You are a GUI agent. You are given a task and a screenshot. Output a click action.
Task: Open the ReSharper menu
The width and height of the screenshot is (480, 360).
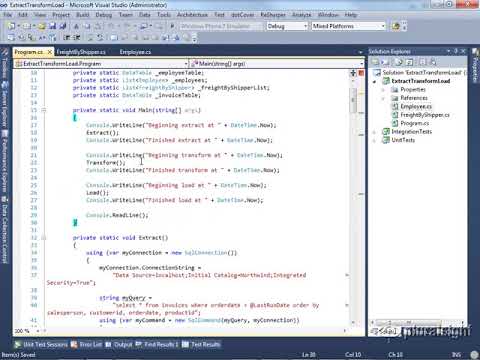(x=273, y=15)
